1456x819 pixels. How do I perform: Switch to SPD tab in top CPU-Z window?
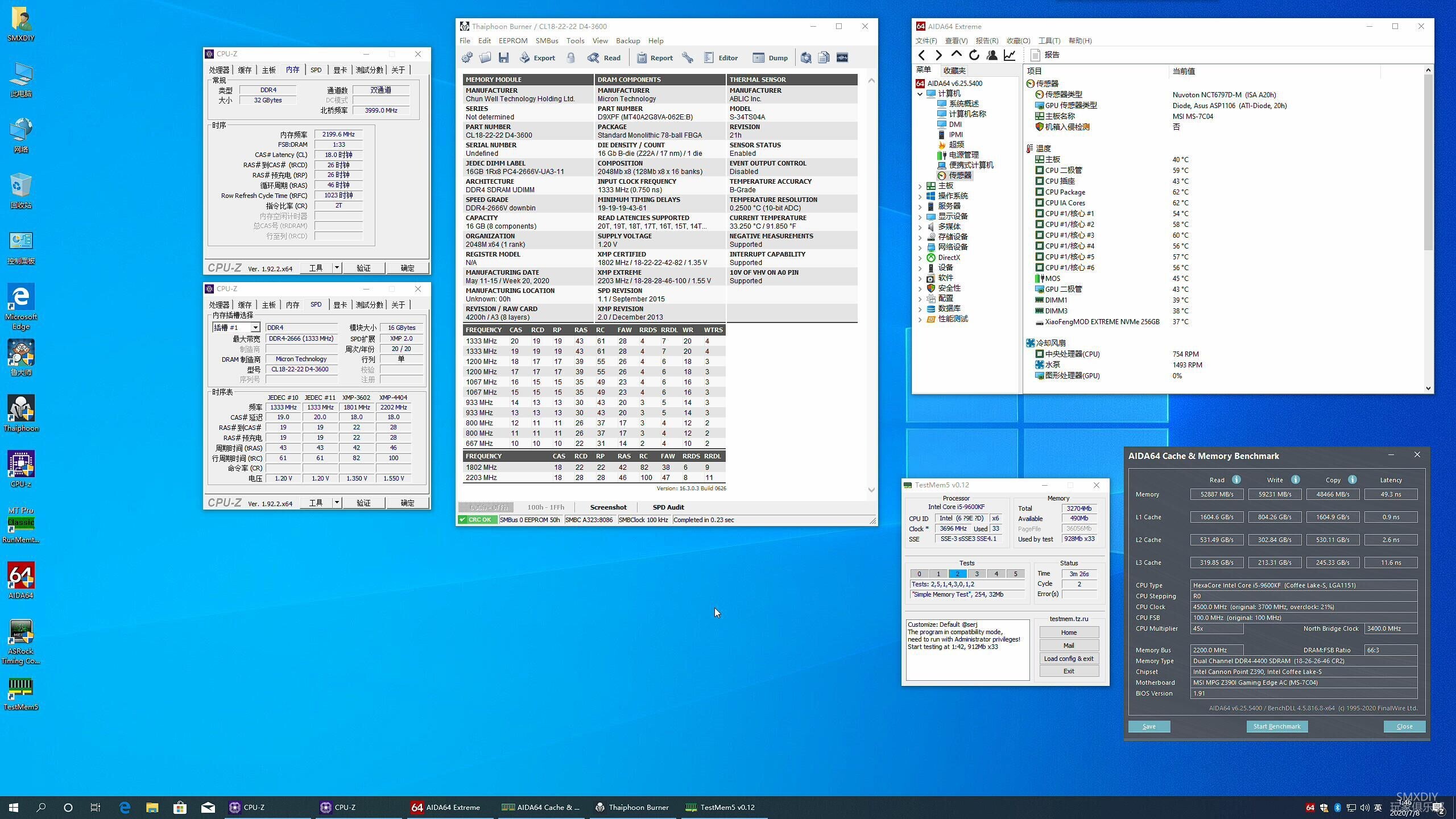pyautogui.click(x=316, y=69)
